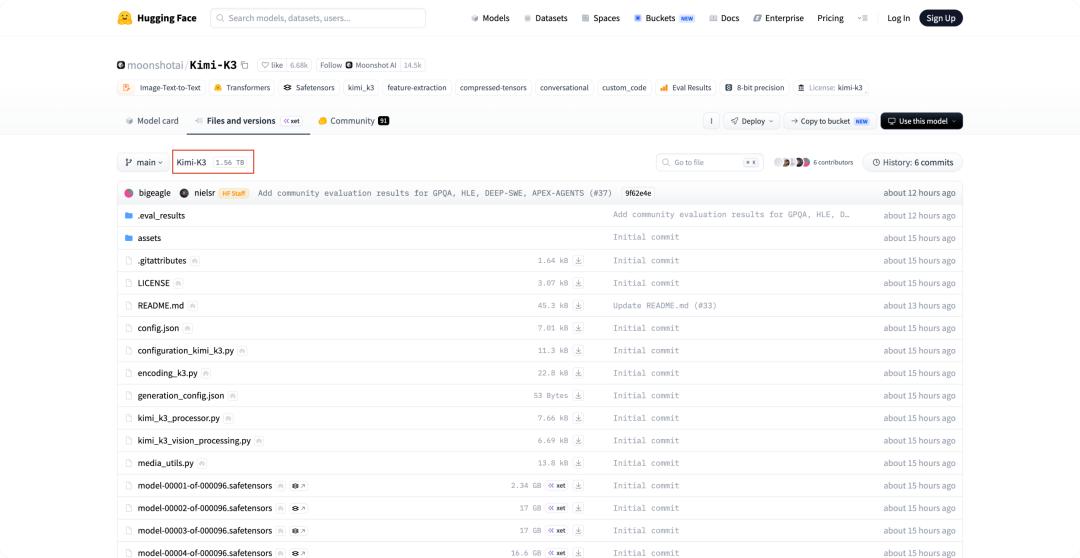Download the LICENSE file

pos(579,283)
